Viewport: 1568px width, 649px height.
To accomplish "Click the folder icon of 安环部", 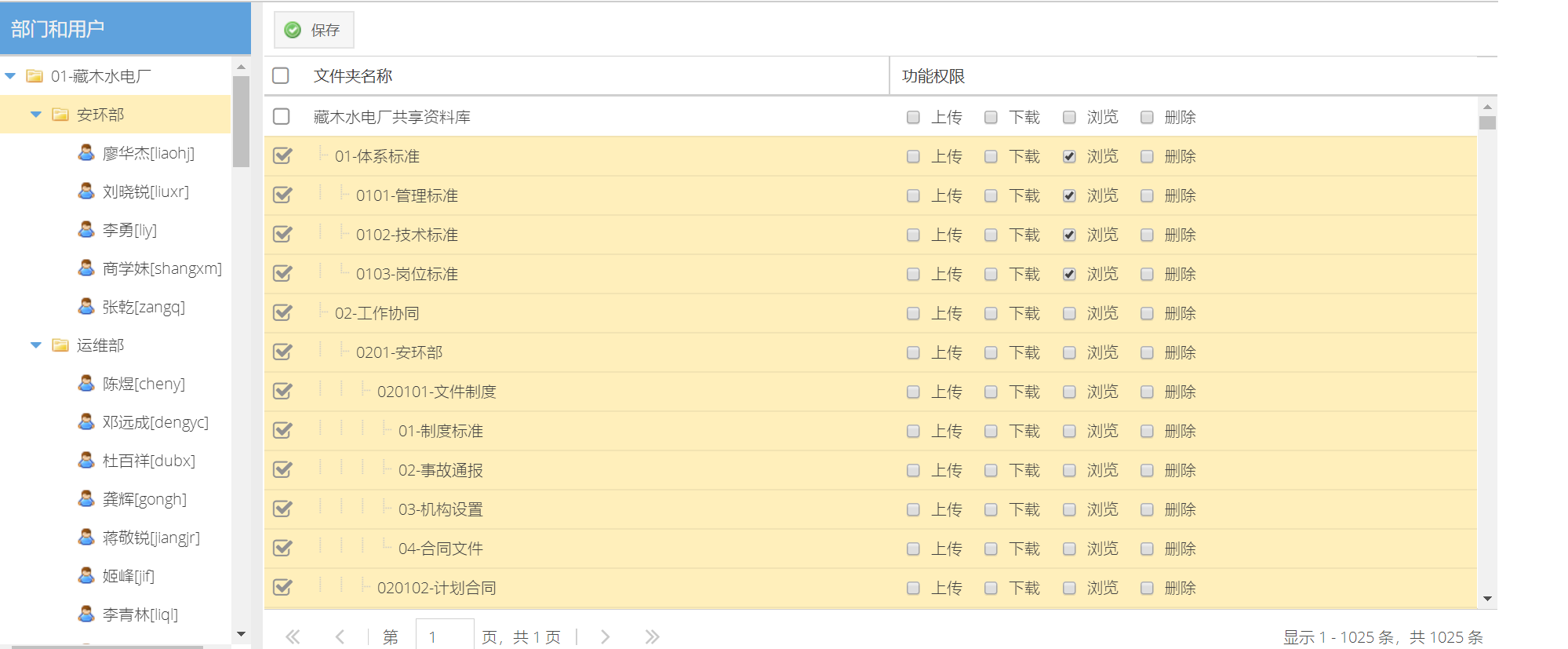I will point(60,114).
